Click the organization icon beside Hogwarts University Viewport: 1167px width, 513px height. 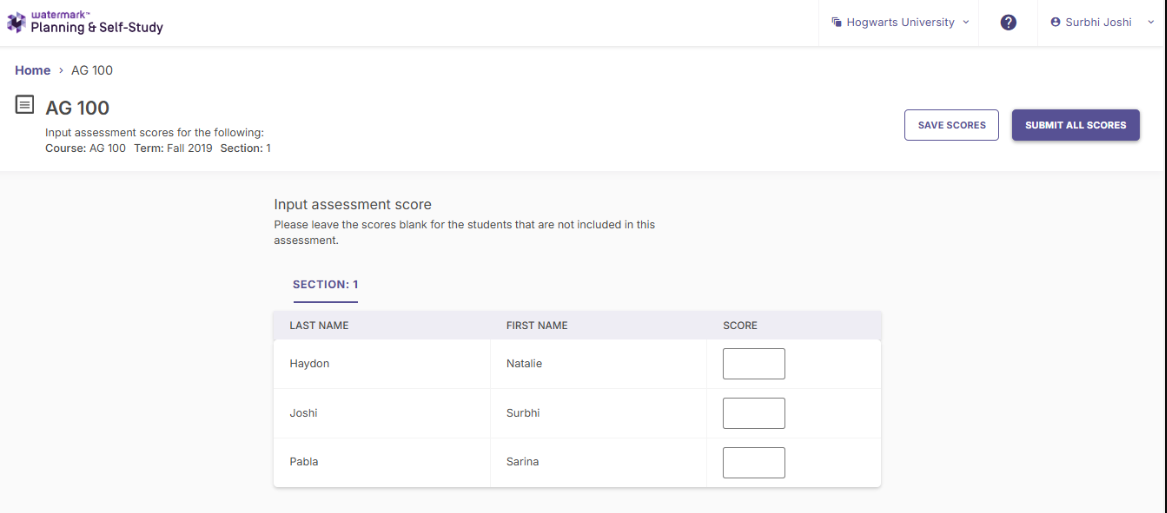pos(836,22)
